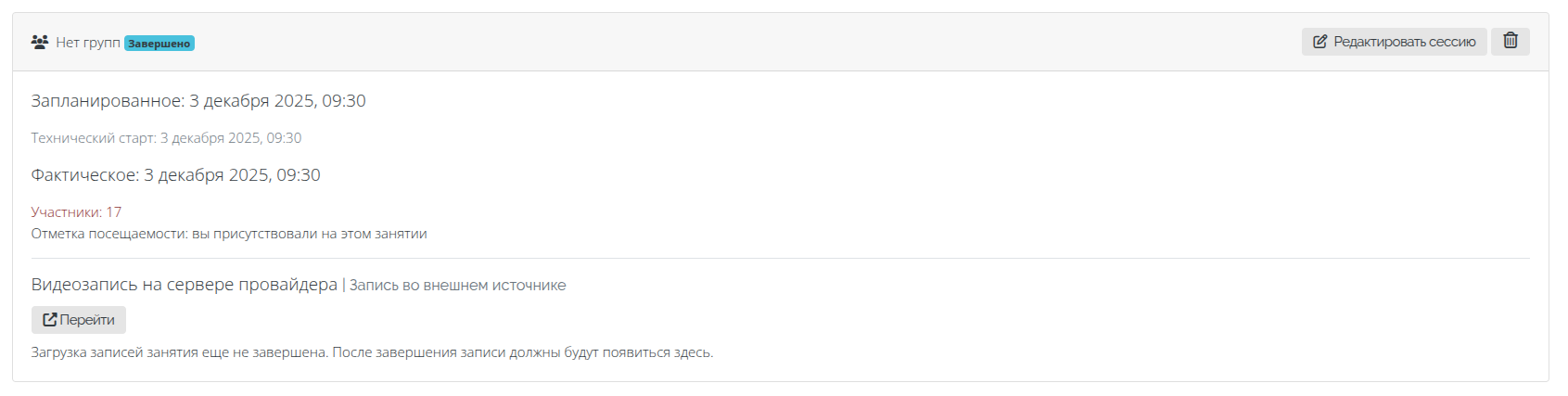Viewport: 1568px width, 396px height.
Task: Click the Отметка посещаемости attendance note
Action: point(229,234)
